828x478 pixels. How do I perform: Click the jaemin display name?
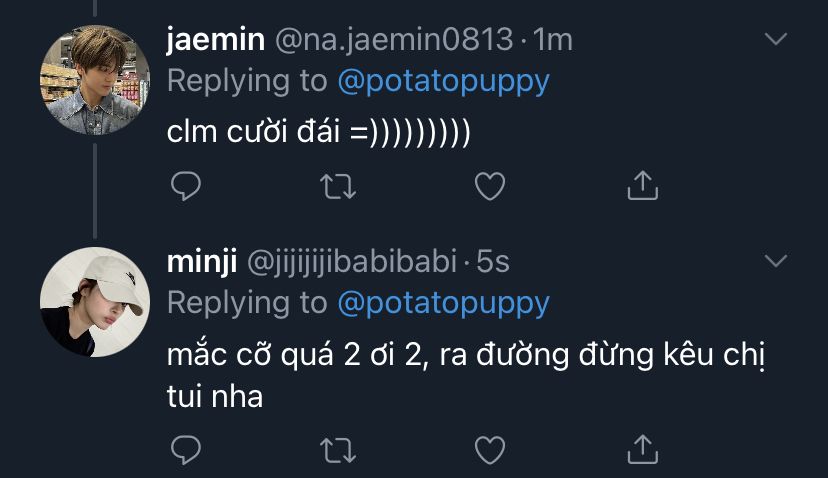(x=215, y=39)
